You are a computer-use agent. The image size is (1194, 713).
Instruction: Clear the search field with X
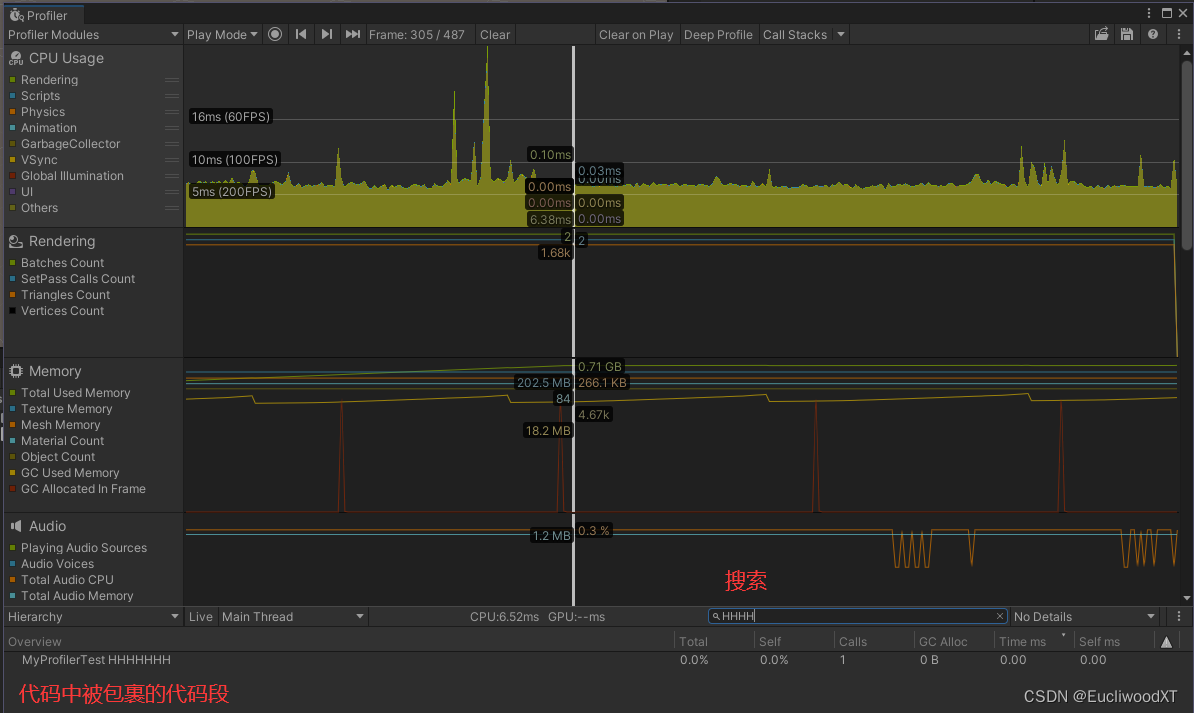[x=1000, y=616]
